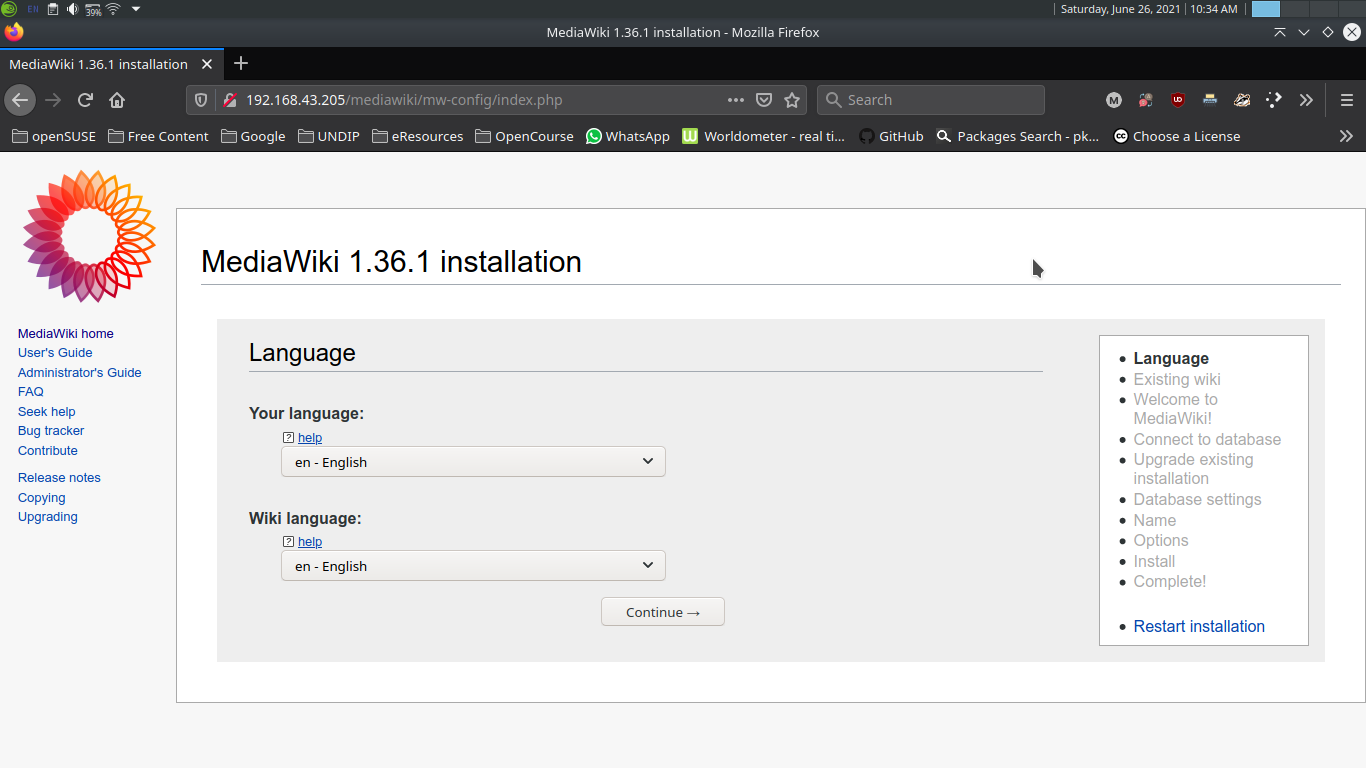The height and width of the screenshot is (768, 1366).
Task: Open the dotted arrow extension icon
Action: tap(1274, 100)
